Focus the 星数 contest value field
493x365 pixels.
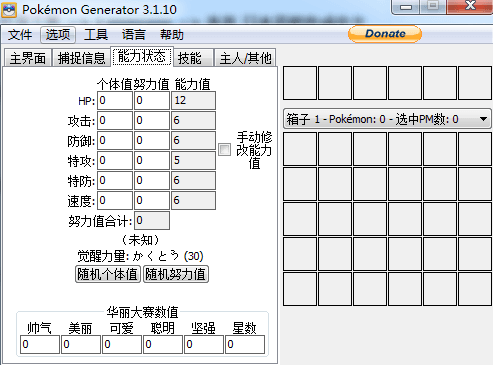tap(245, 344)
